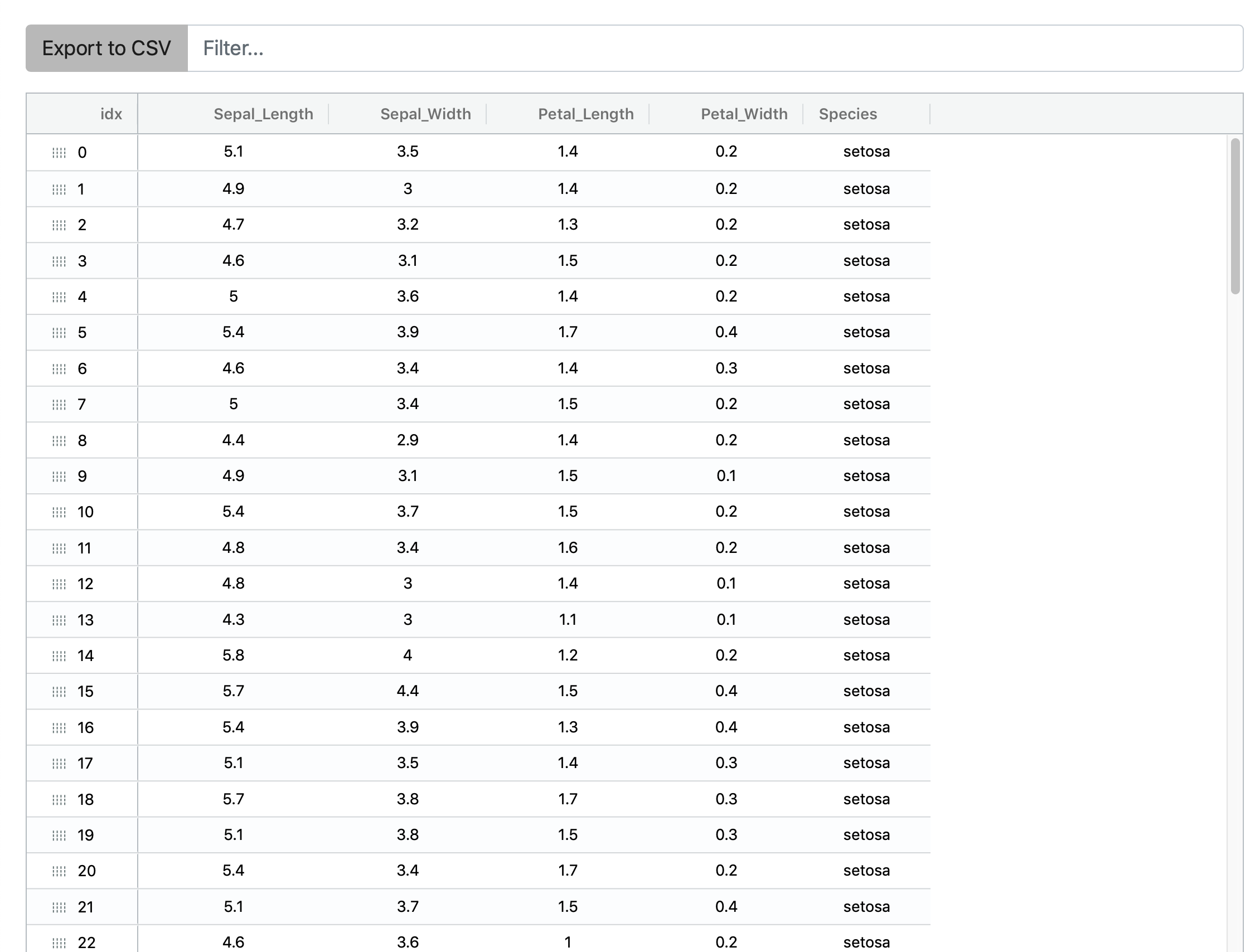Click the drag handle icon for row 9
This screenshot has height=952, width=1260.
(59, 477)
